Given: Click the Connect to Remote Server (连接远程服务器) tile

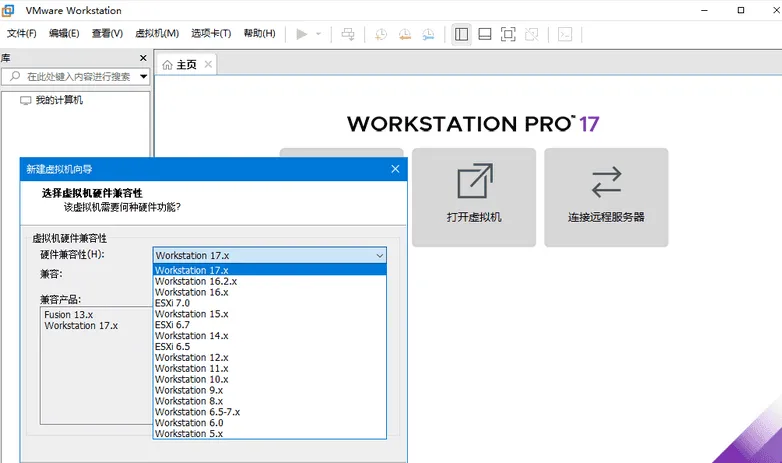Looking at the screenshot, I should 606,197.
